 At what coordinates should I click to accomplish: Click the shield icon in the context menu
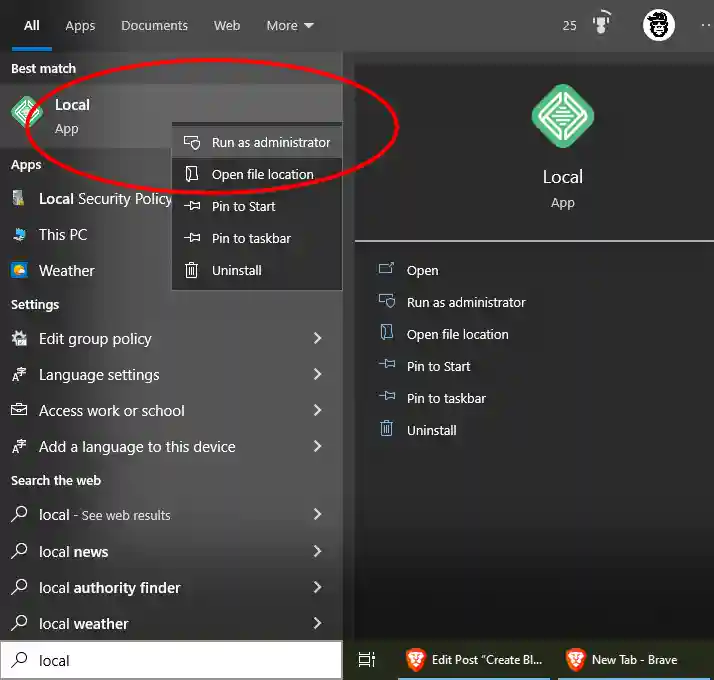192,143
